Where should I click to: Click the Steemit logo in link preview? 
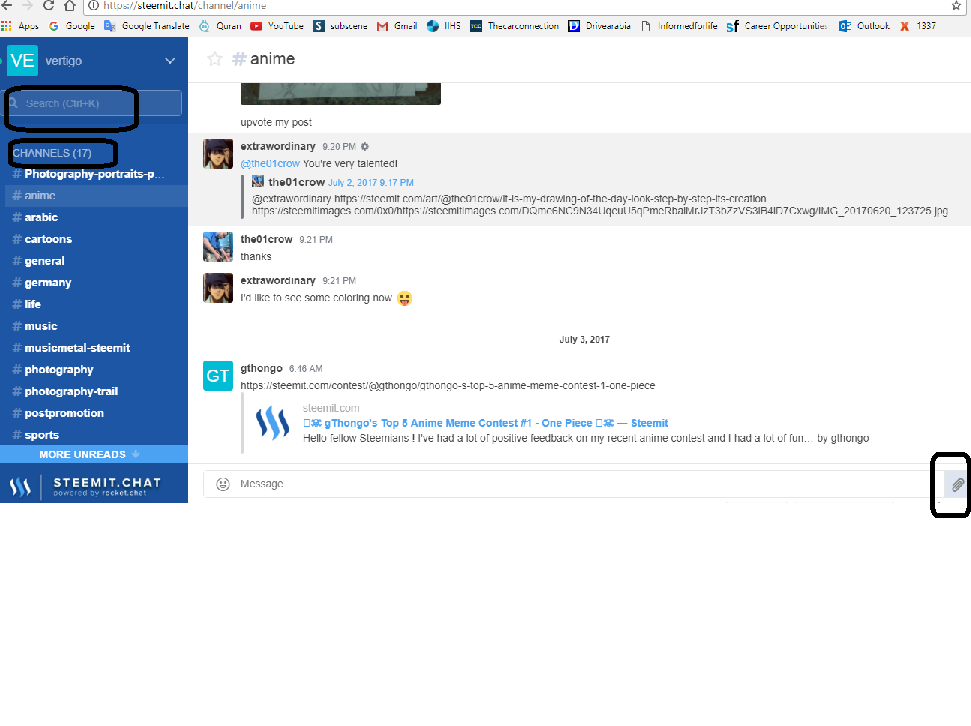pos(272,423)
